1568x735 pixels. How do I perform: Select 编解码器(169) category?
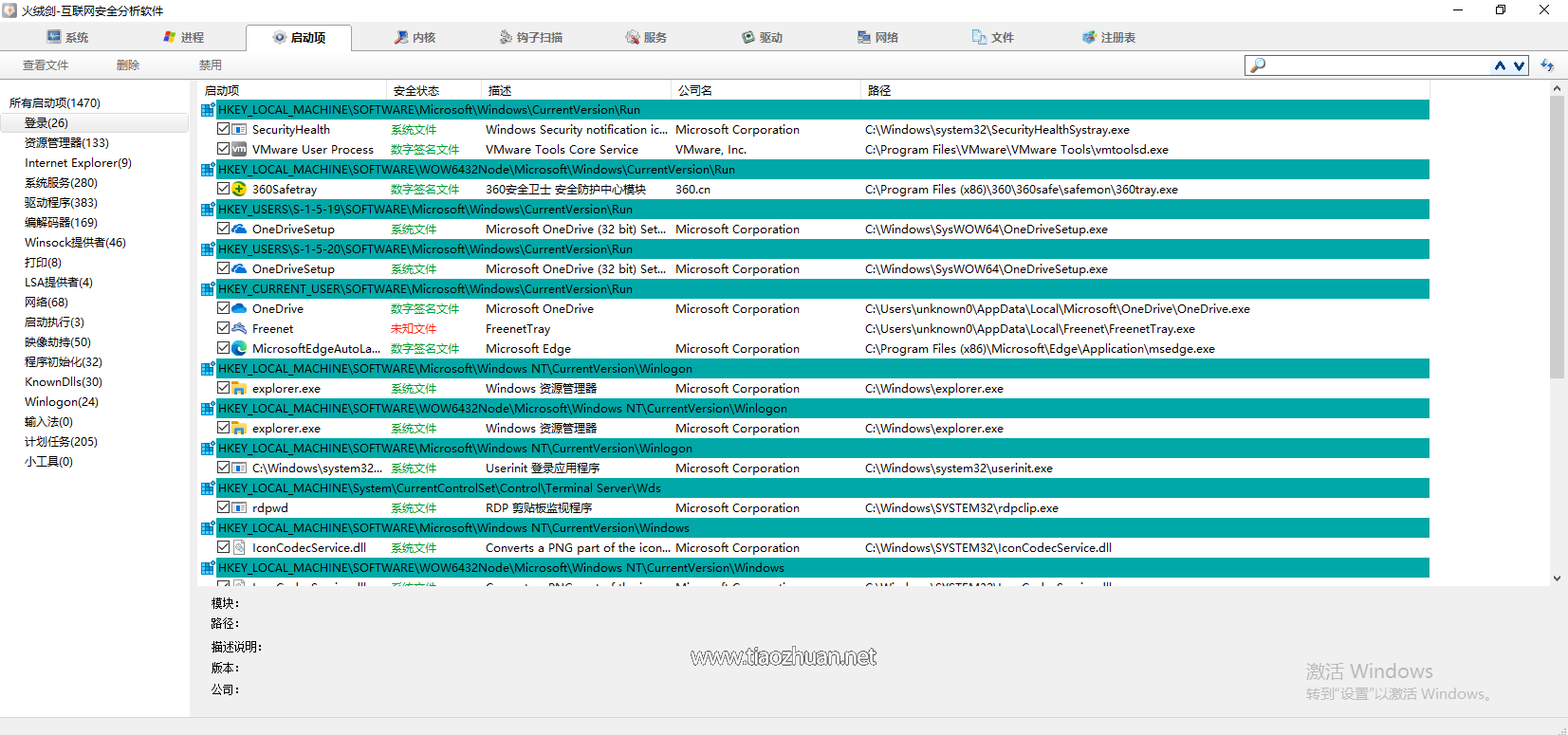[61, 222]
